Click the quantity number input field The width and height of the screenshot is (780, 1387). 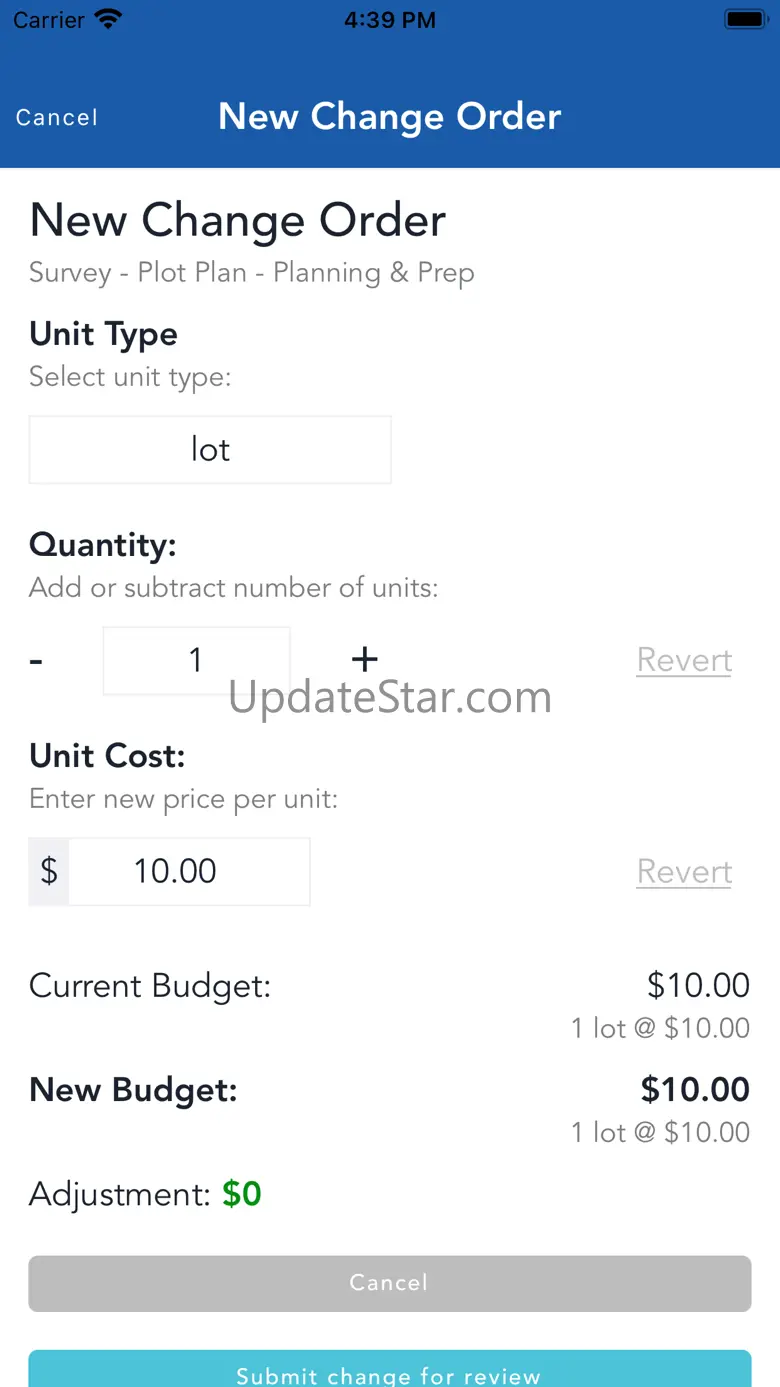tap(197, 660)
